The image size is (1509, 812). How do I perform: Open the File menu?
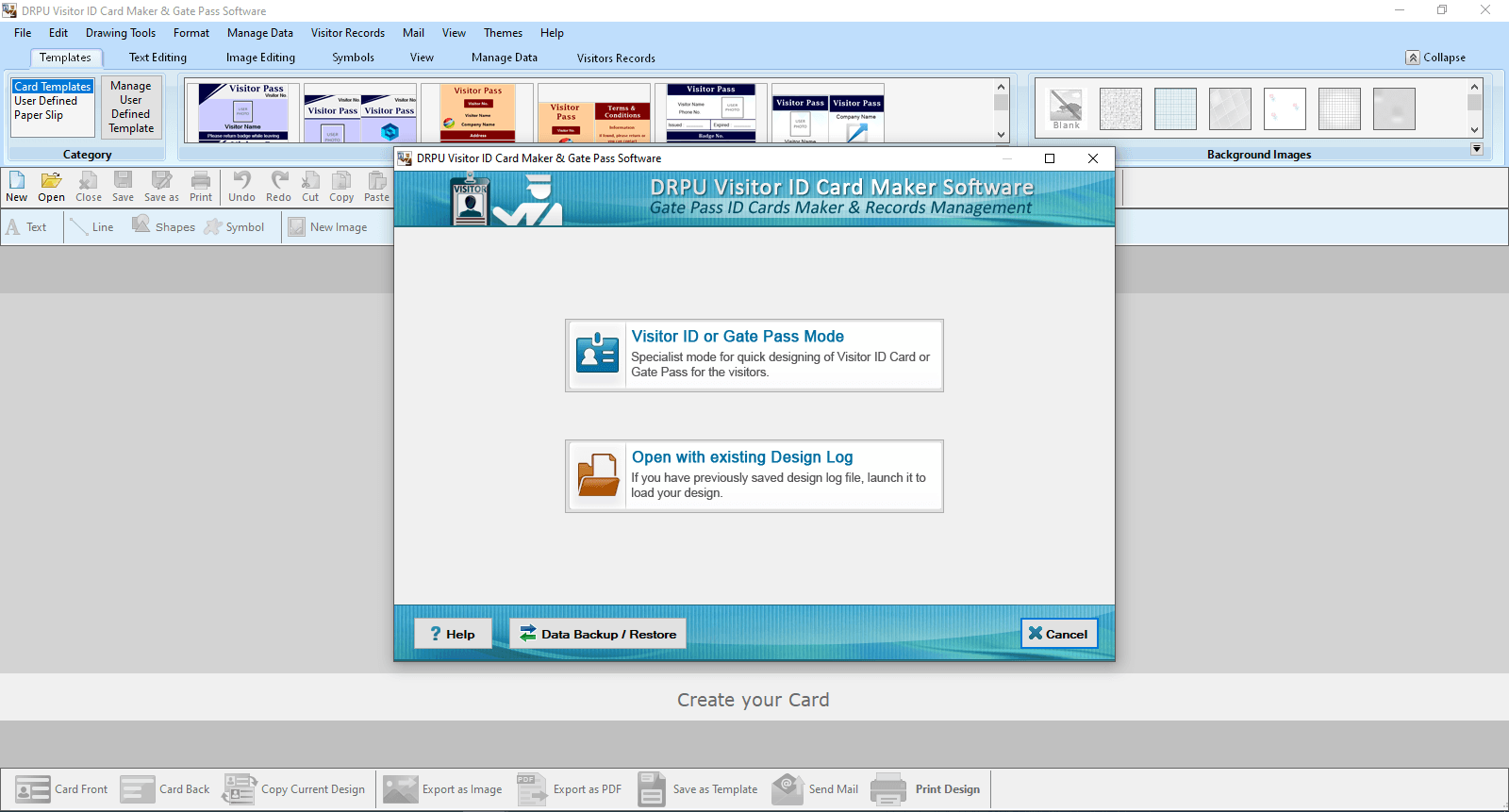(x=23, y=33)
